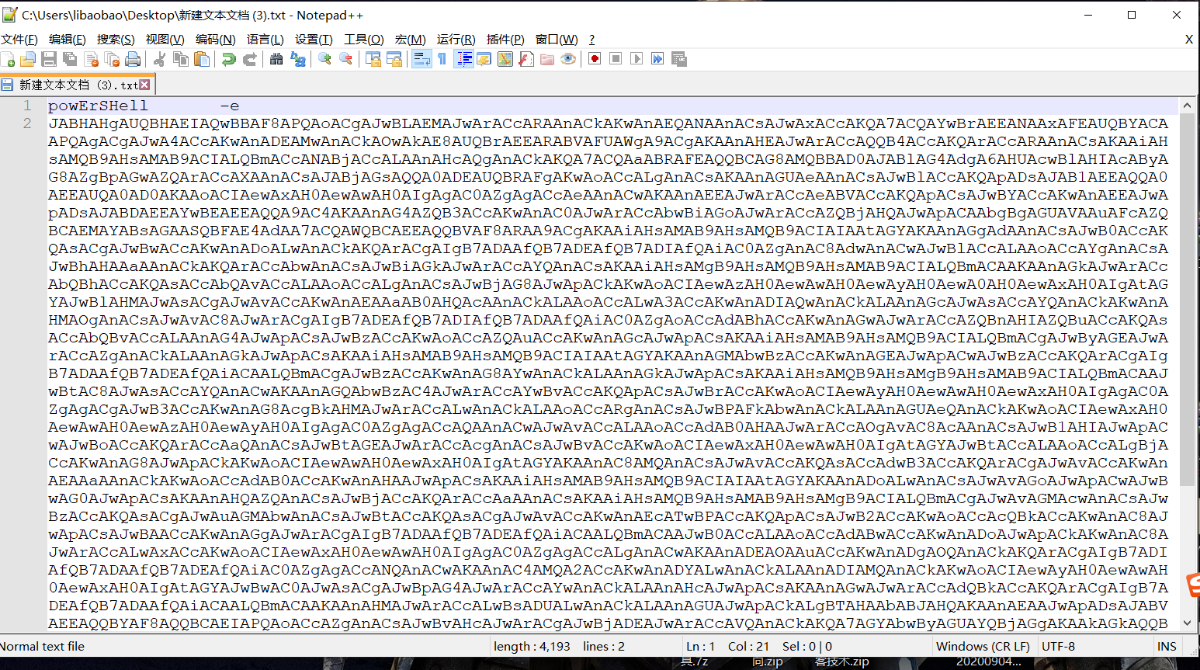Open the Replace dialog toolbar icon

point(298,59)
